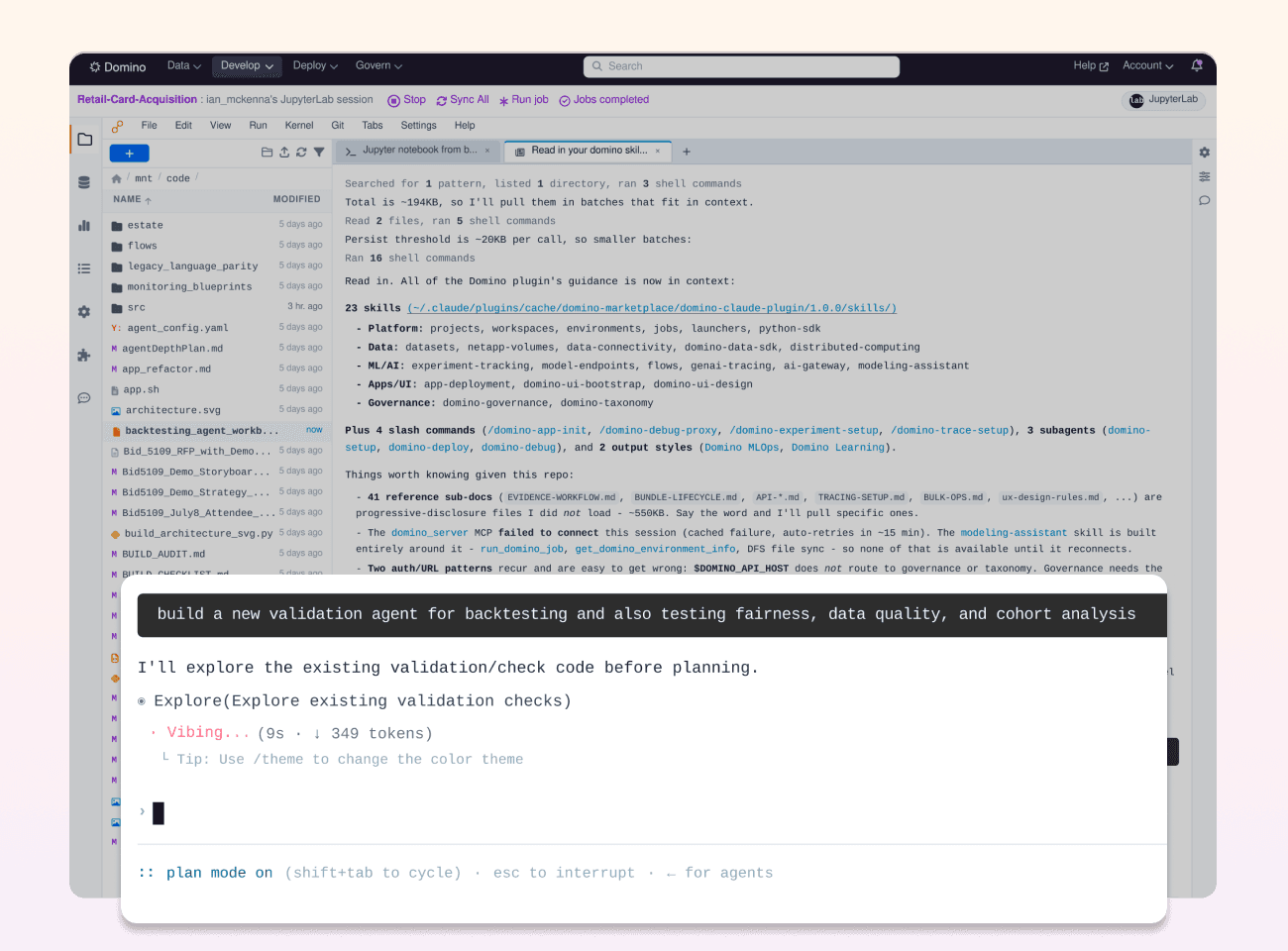Open the gear icon in left sidebar
This screenshot has height=951, width=1288.
coord(84,312)
